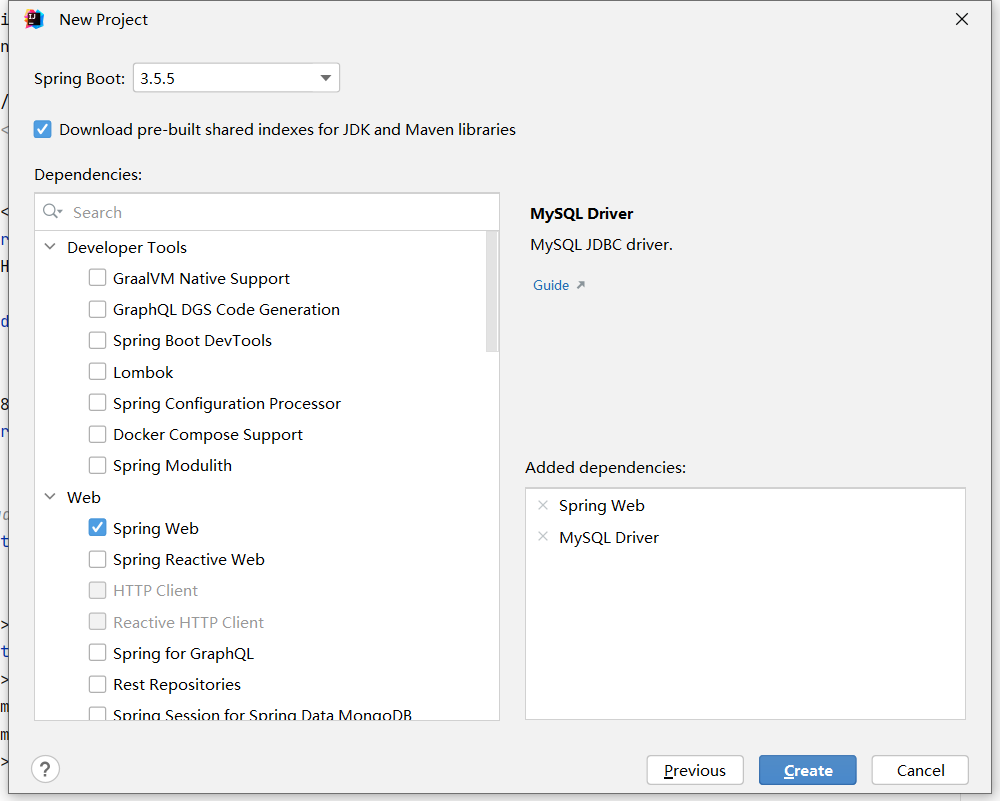Remove MySQL Driver from added dependencies
This screenshot has width=1000, height=801.
pos(543,537)
